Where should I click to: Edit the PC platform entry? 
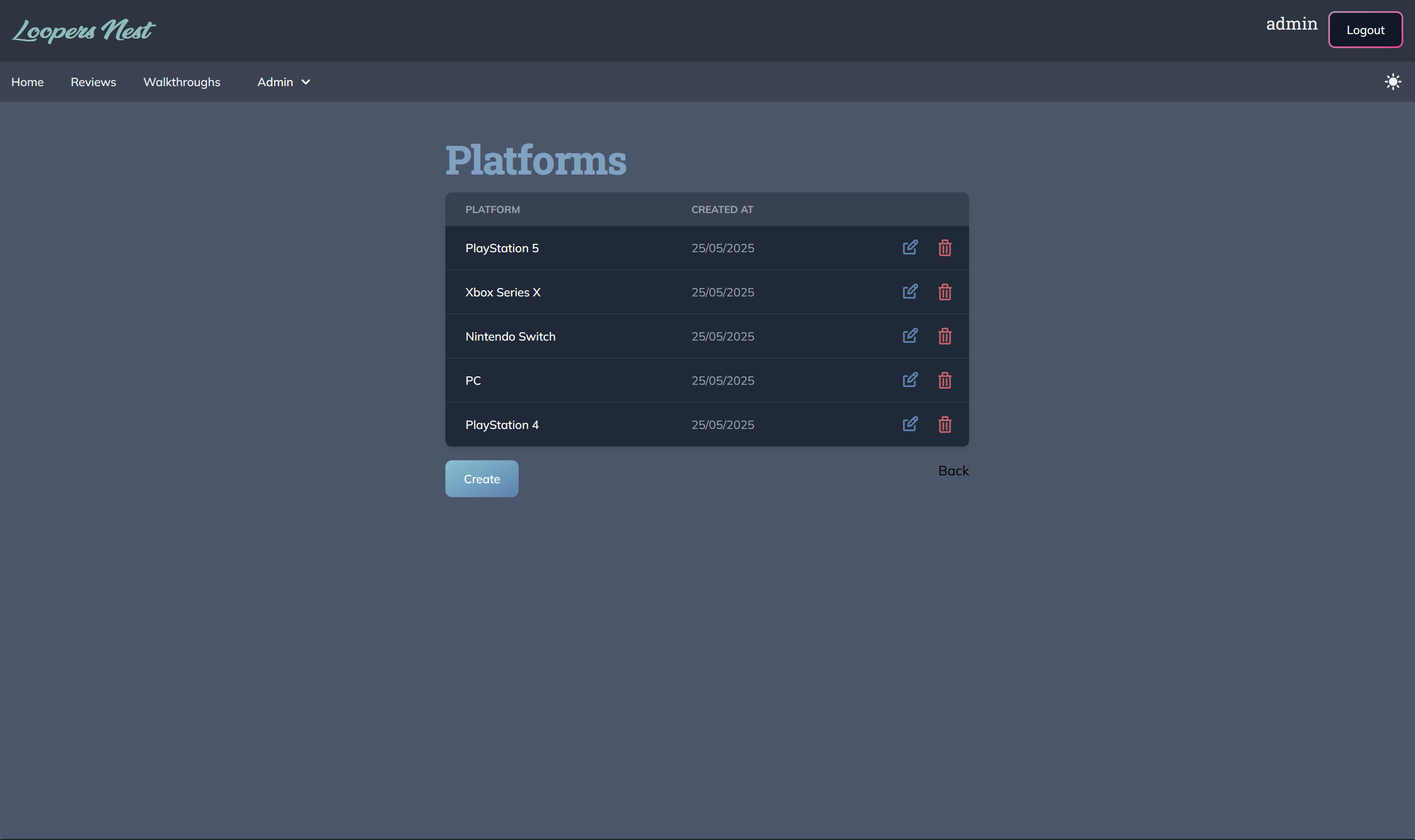click(x=909, y=380)
